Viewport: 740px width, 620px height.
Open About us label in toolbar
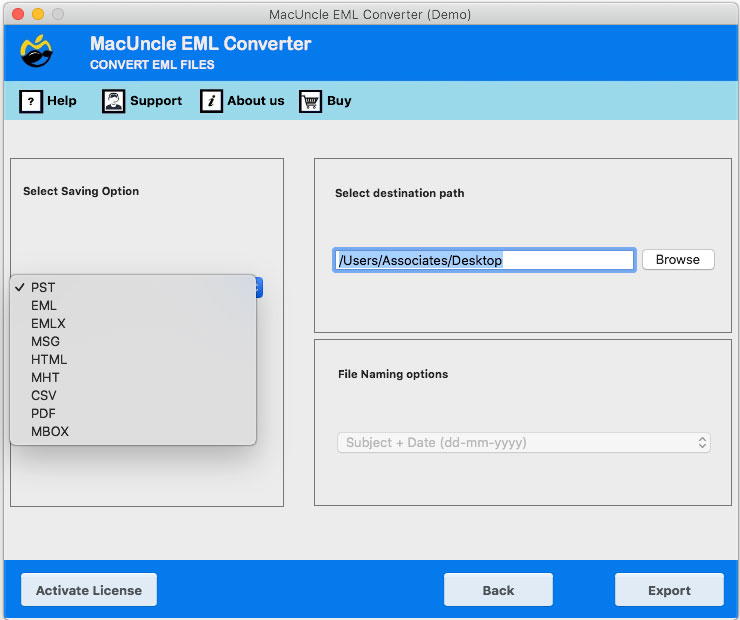tap(256, 101)
